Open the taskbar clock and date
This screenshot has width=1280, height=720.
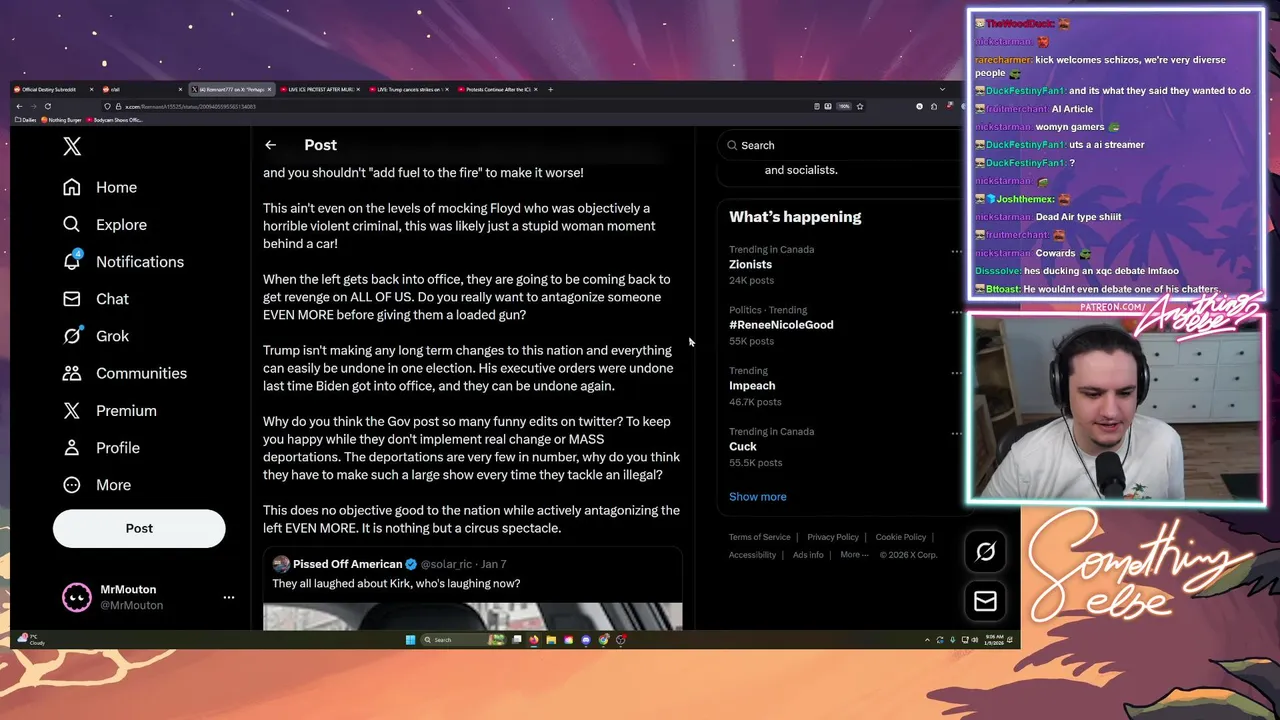click(993, 640)
